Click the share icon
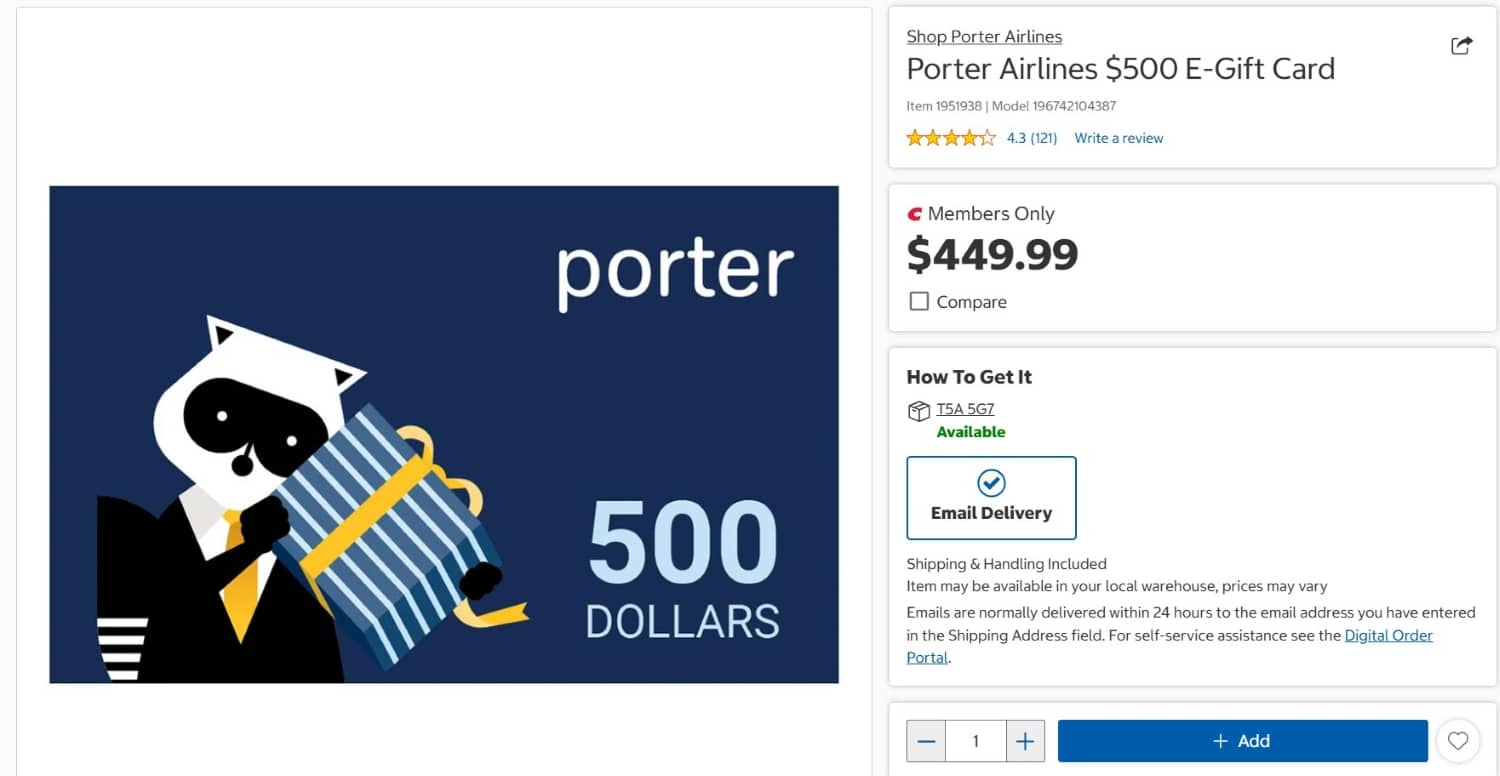Screen dimensions: 1500x776 [1461, 45]
